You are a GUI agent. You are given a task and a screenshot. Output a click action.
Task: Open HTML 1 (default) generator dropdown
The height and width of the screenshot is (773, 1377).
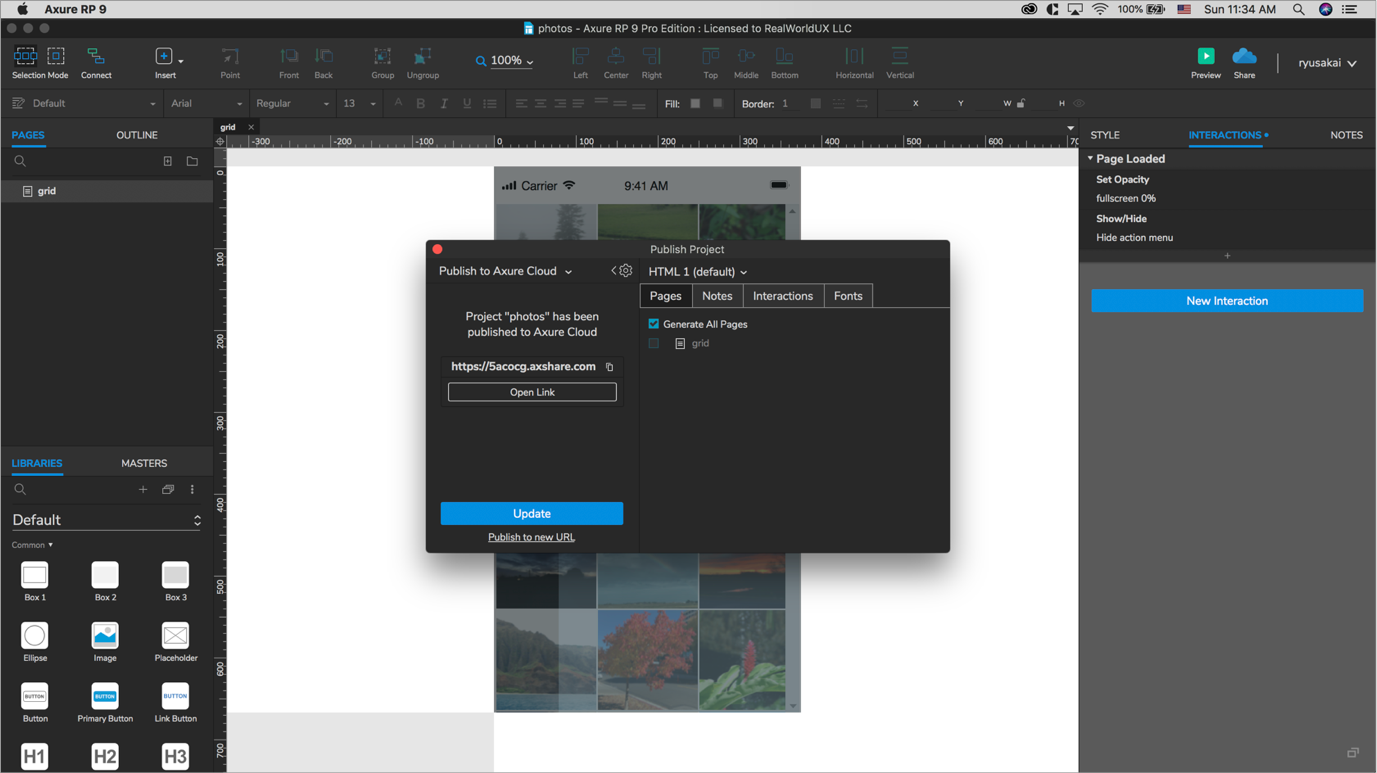697,272
